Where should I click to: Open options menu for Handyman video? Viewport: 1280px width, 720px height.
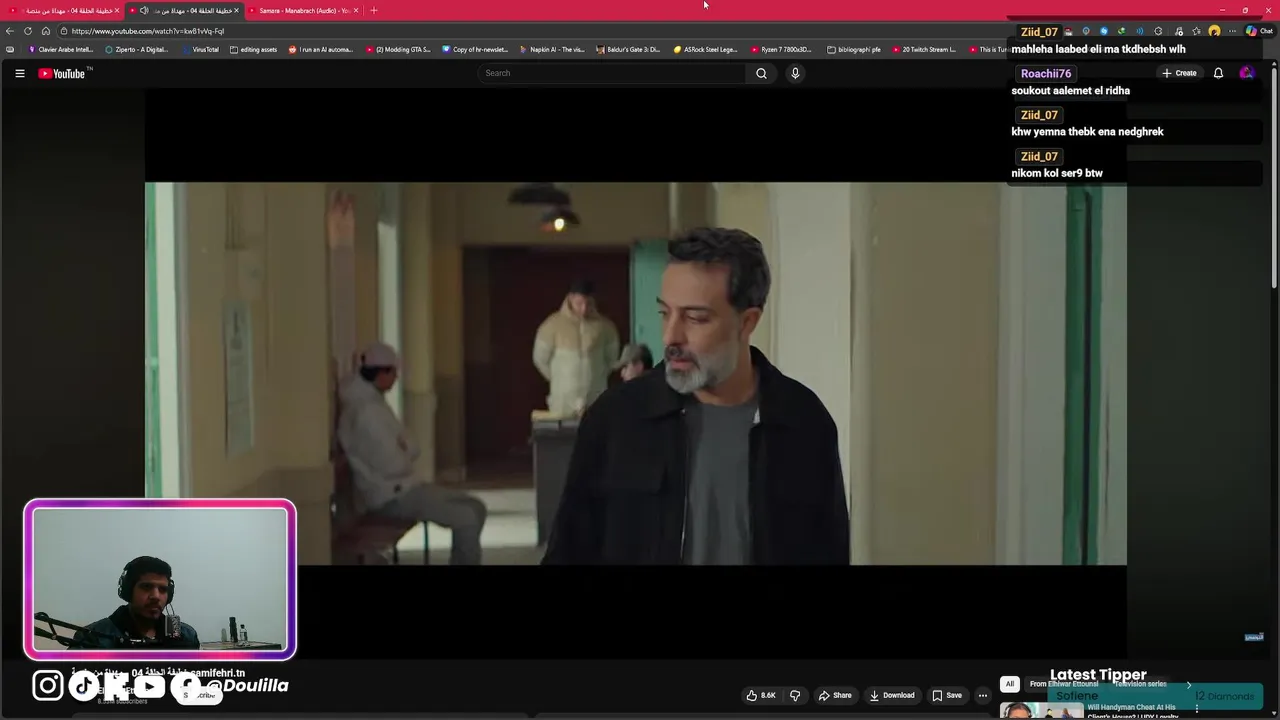(x=1196, y=709)
